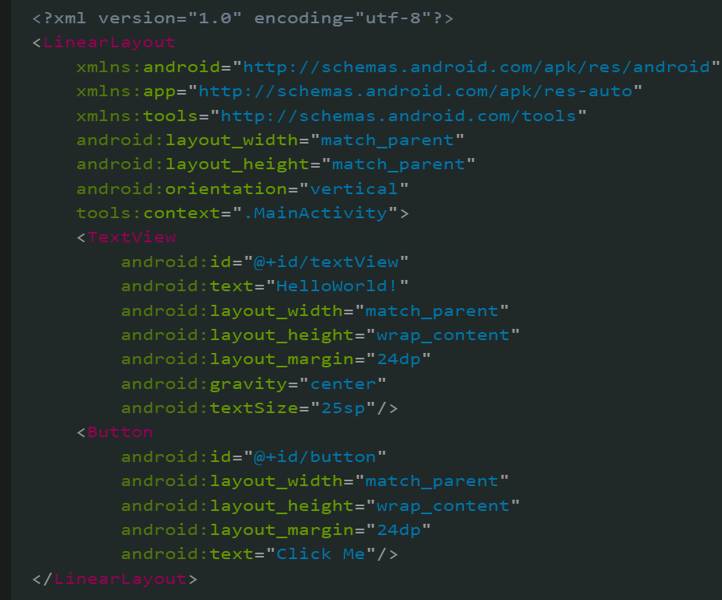The image size is (722, 600).
Task: Click the orientation value vertical
Action: [354, 189]
